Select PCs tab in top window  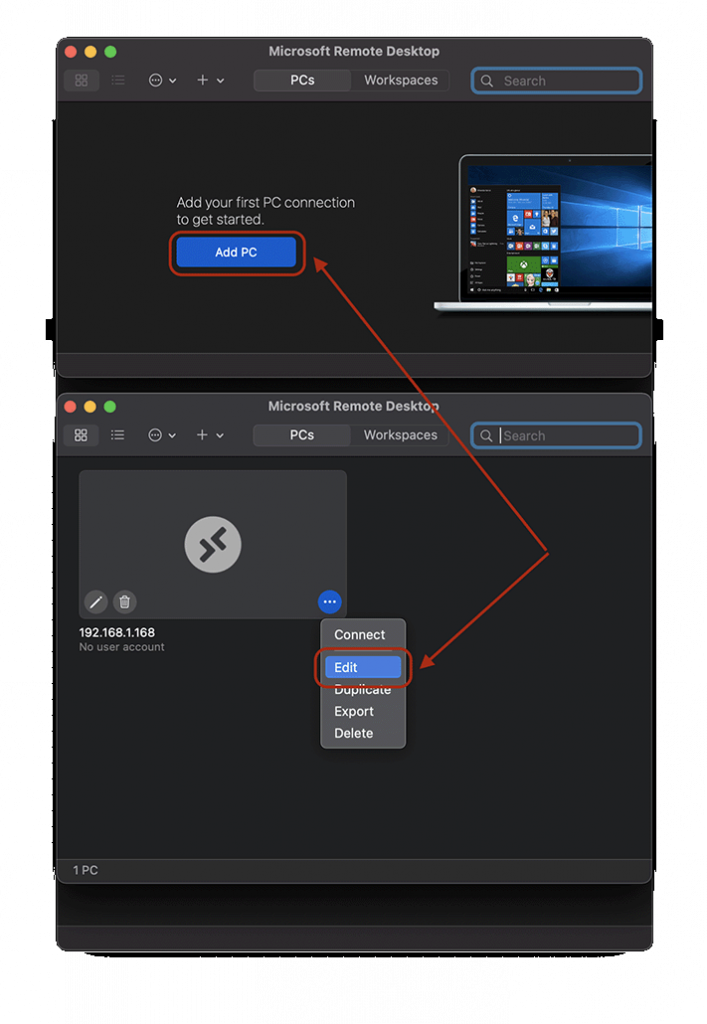click(x=302, y=80)
